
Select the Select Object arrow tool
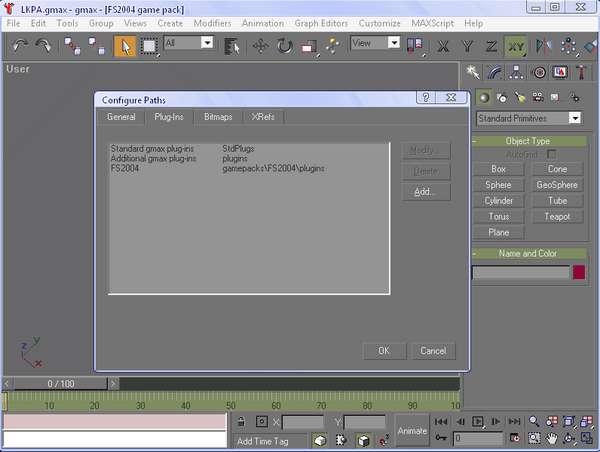tap(125, 45)
